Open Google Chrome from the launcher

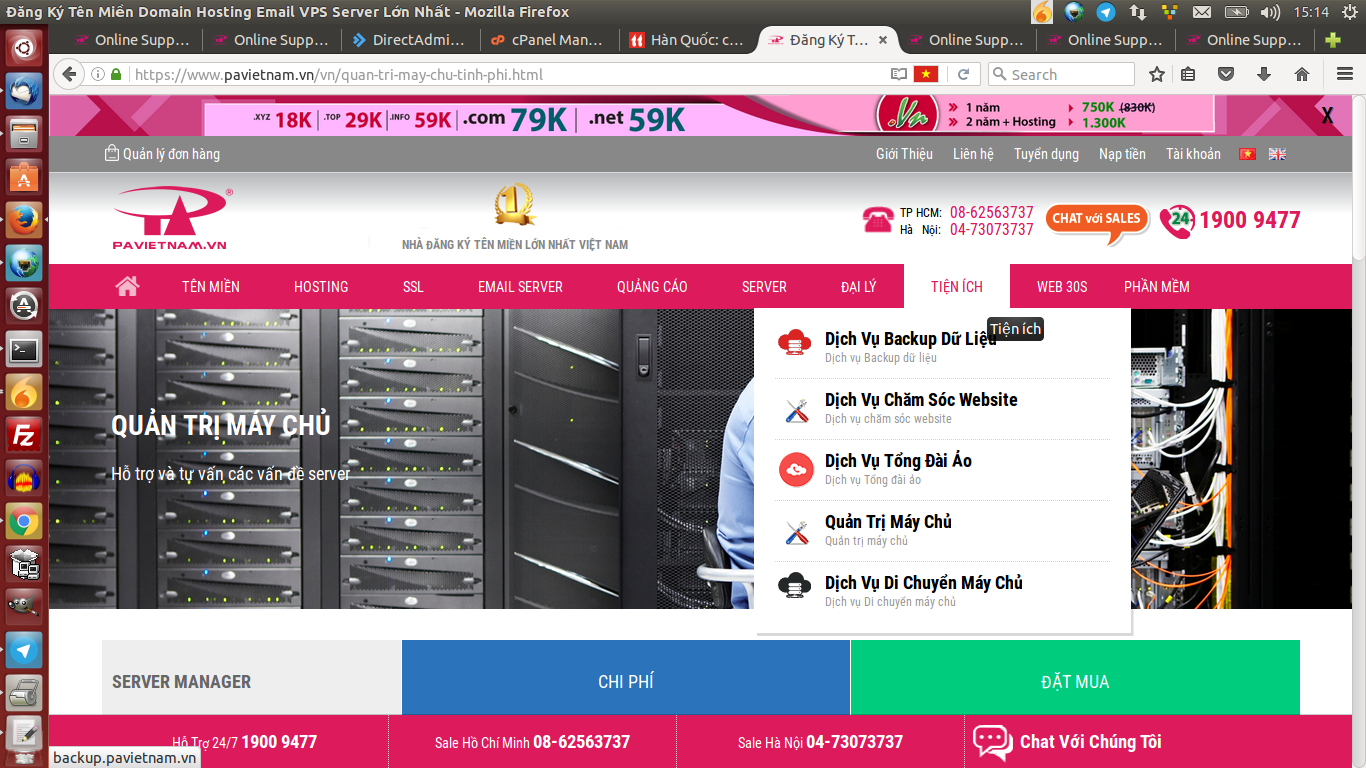coord(24,521)
